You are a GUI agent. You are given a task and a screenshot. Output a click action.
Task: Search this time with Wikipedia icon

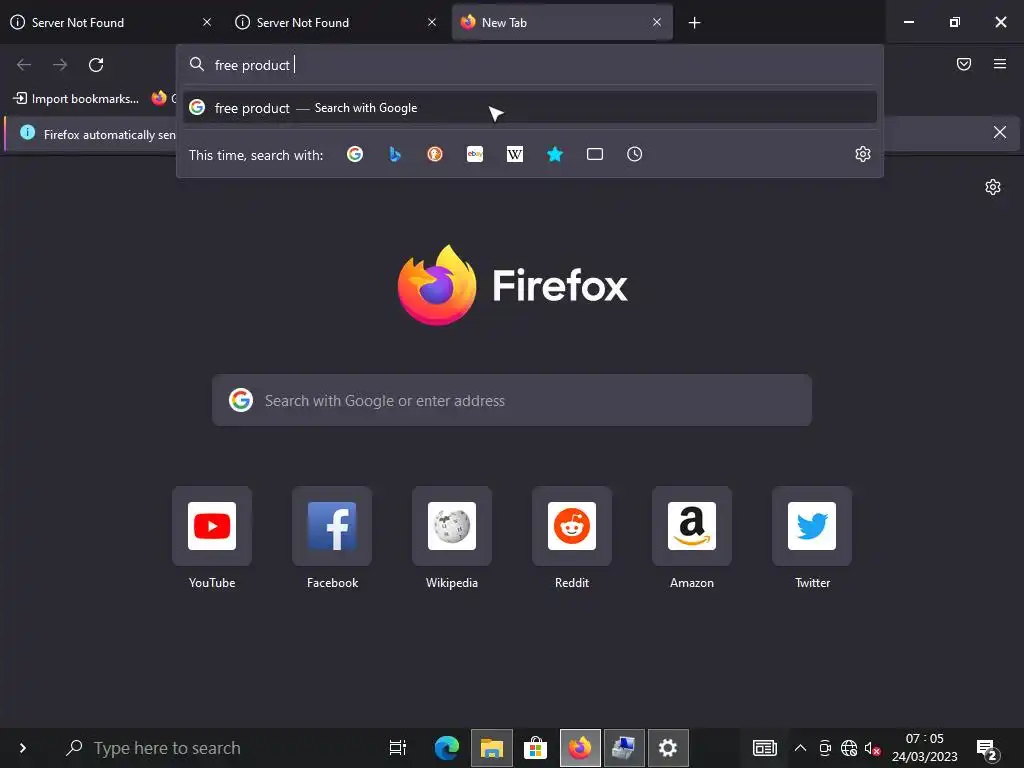pyautogui.click(x=515, y=154)
